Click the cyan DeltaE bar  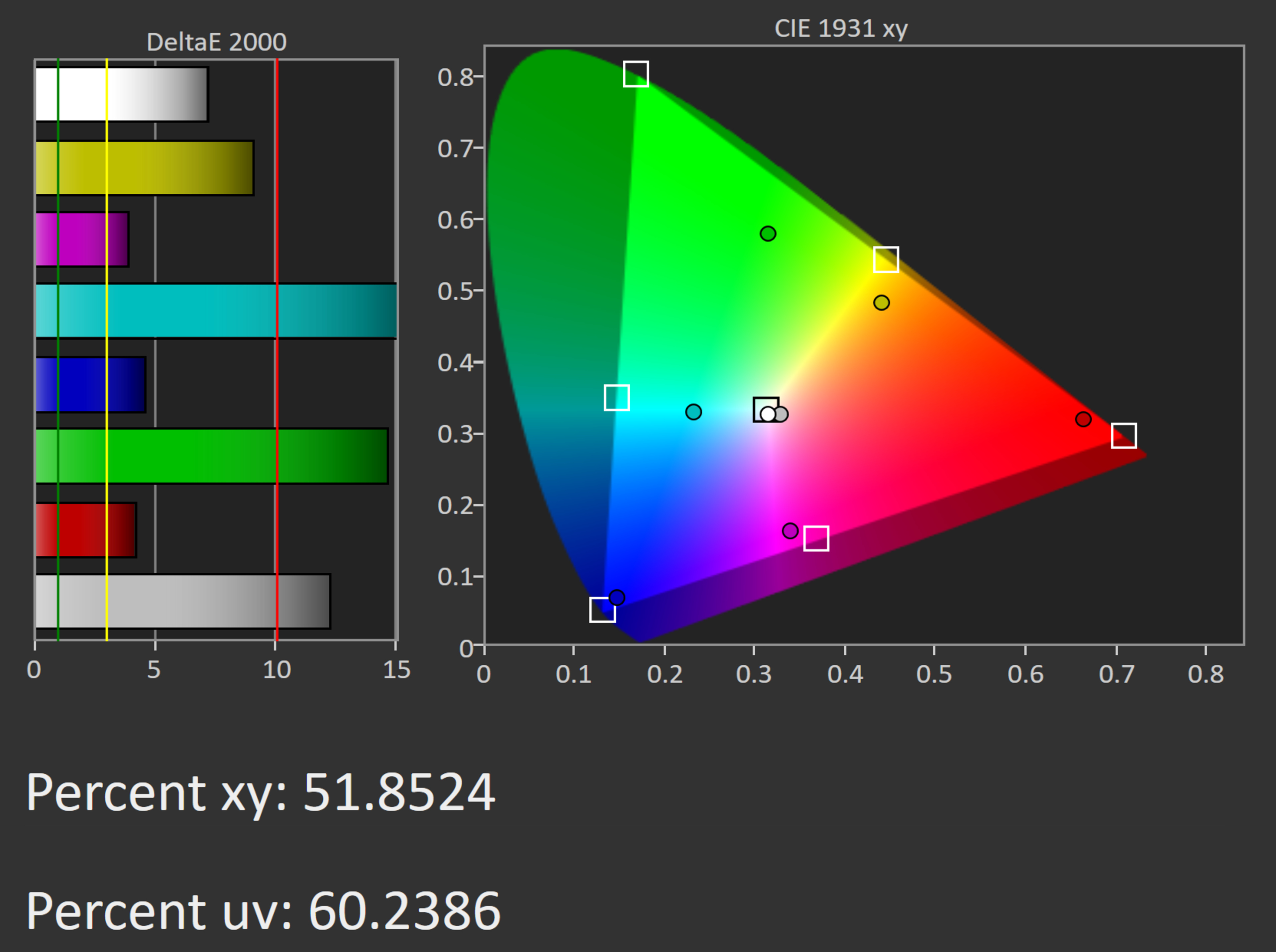pos(216,311)
